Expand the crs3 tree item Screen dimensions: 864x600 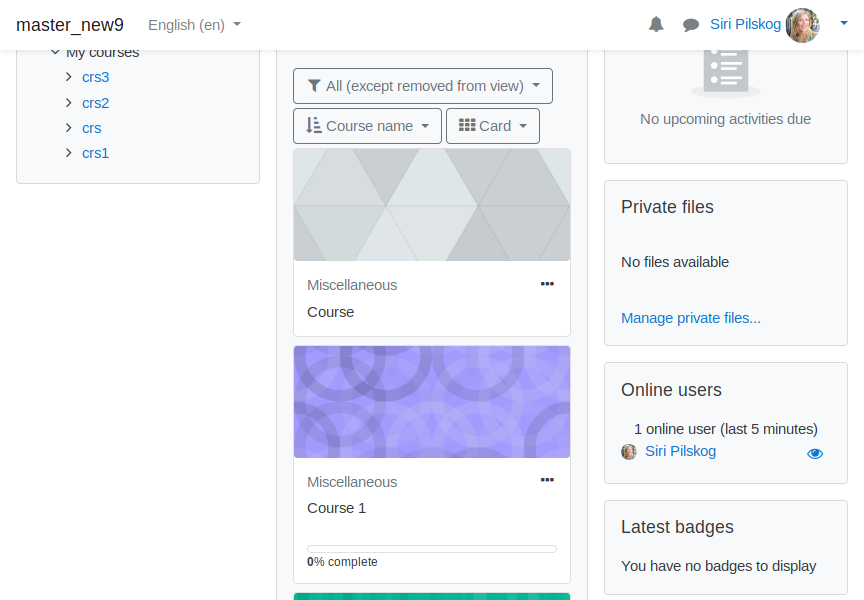pos(69,77)
